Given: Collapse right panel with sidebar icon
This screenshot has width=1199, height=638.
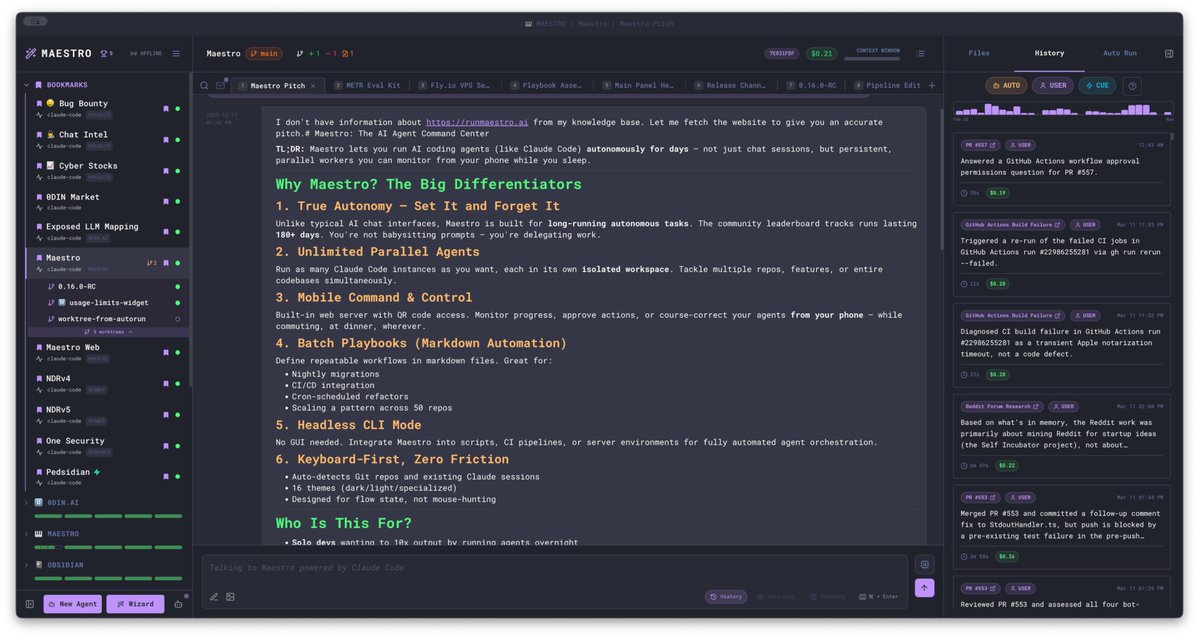Looking at the screenshot, I should (x=1168, y=54).
